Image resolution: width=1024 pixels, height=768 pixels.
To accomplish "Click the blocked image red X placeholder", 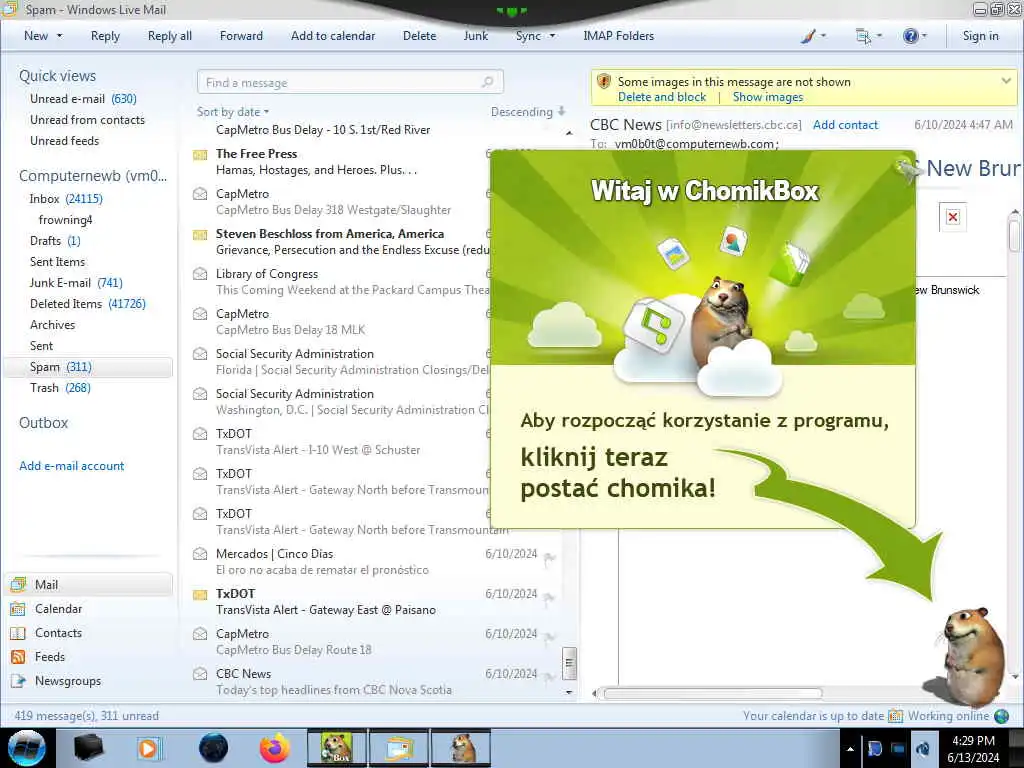I will point(953,217).
